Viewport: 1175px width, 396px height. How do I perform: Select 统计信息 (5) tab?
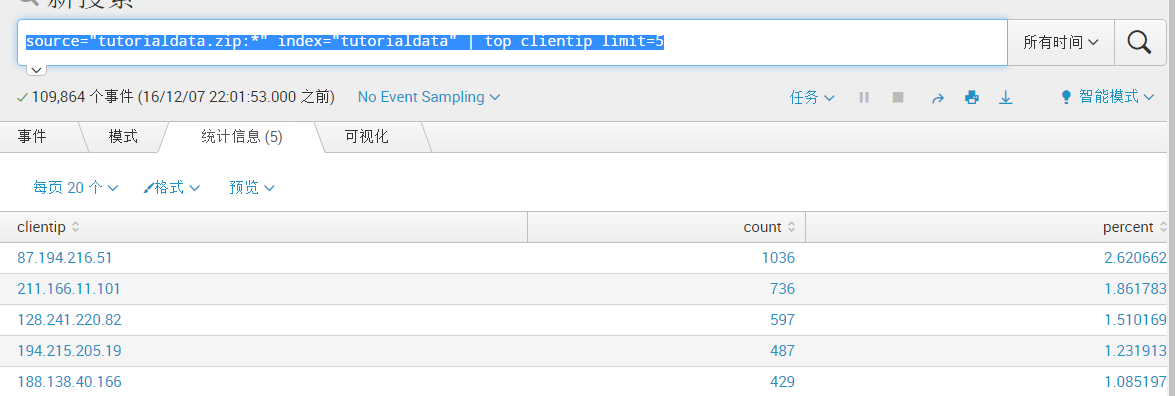point(242,136)
